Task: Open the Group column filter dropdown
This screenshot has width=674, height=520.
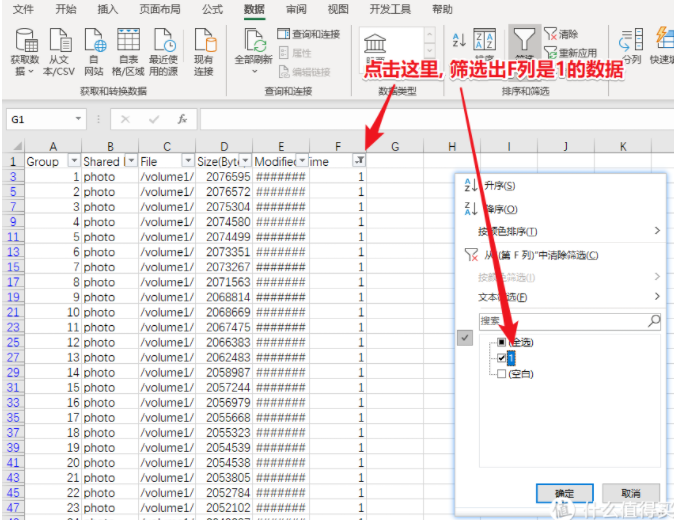Action: (x=73, y=161)
